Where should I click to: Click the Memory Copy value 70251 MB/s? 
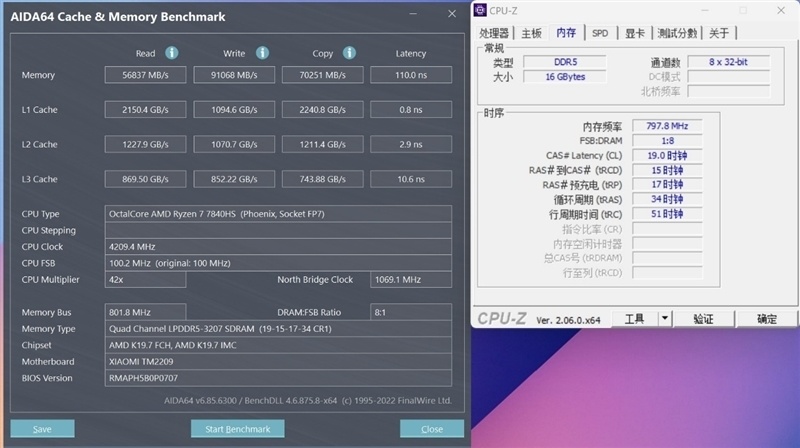point(322,75)
